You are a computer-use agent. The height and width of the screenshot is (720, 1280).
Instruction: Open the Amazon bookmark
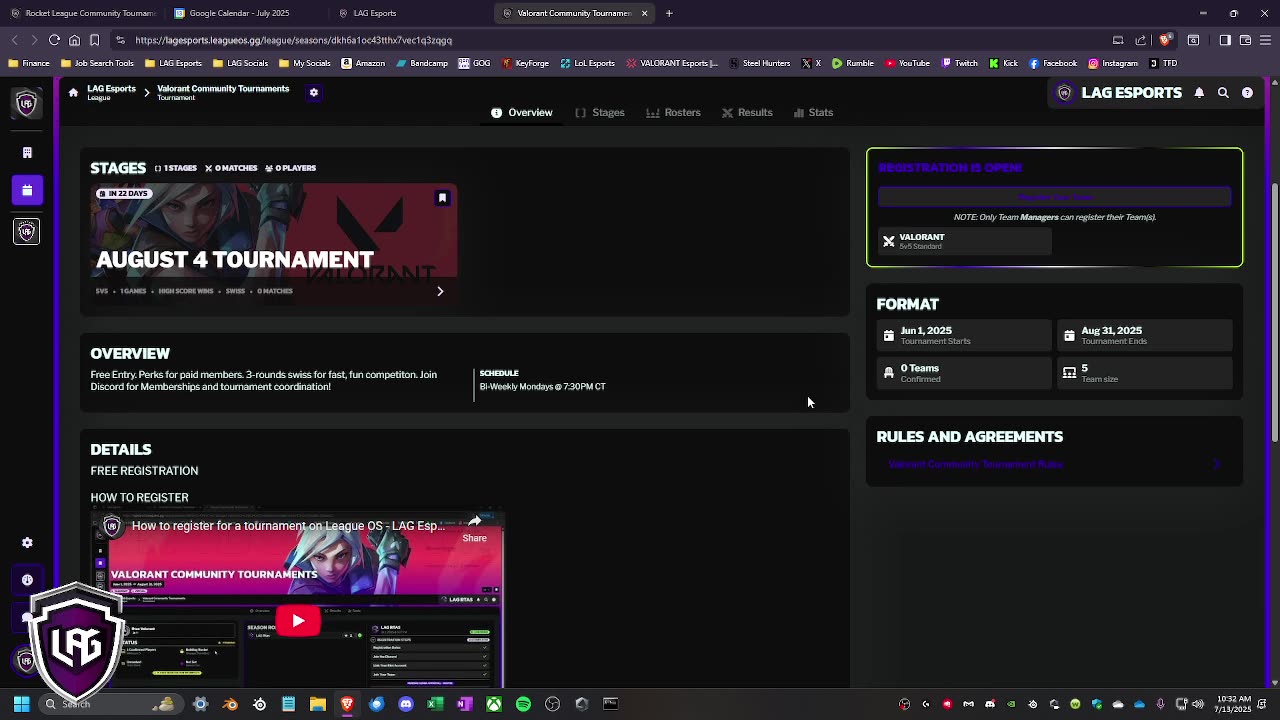pos(363,63)
